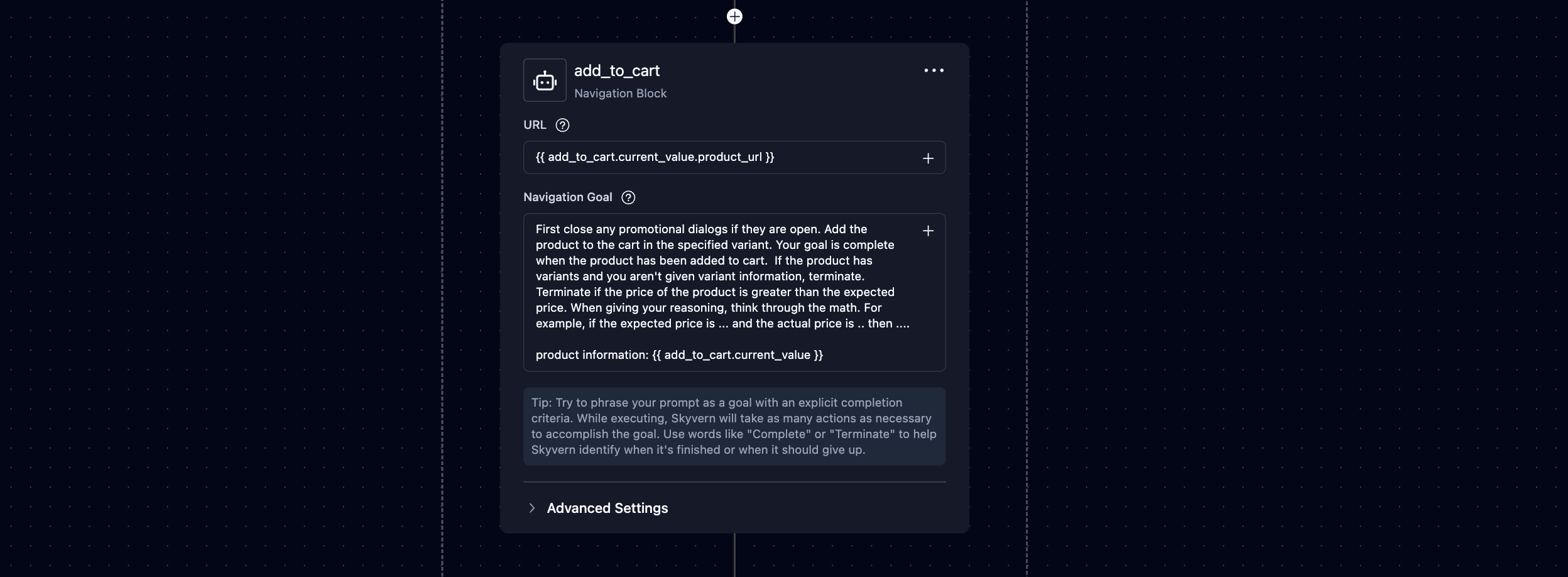Click into the Navigation Goal text area
The height and width of the screenshot is (577, 1568).
click(716, 292)
